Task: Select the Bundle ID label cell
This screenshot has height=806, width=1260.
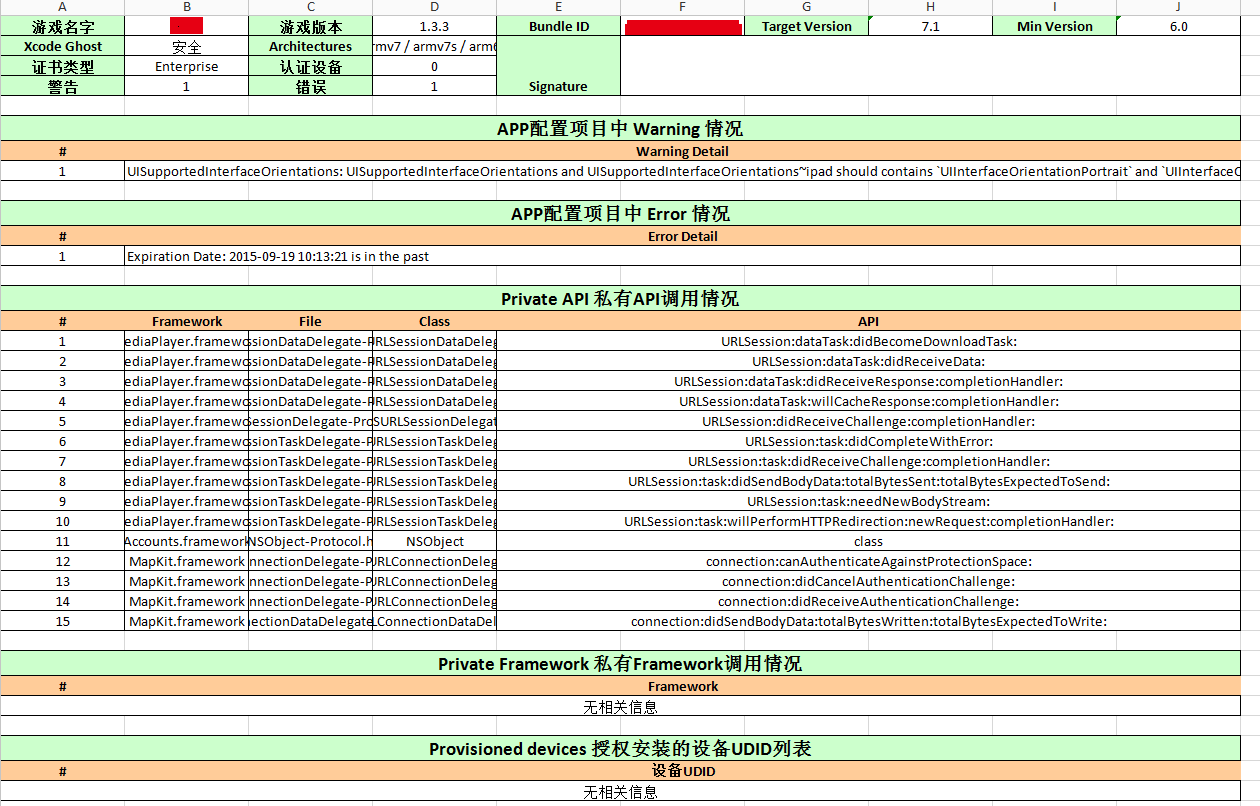Action: [x=558, y=26]
